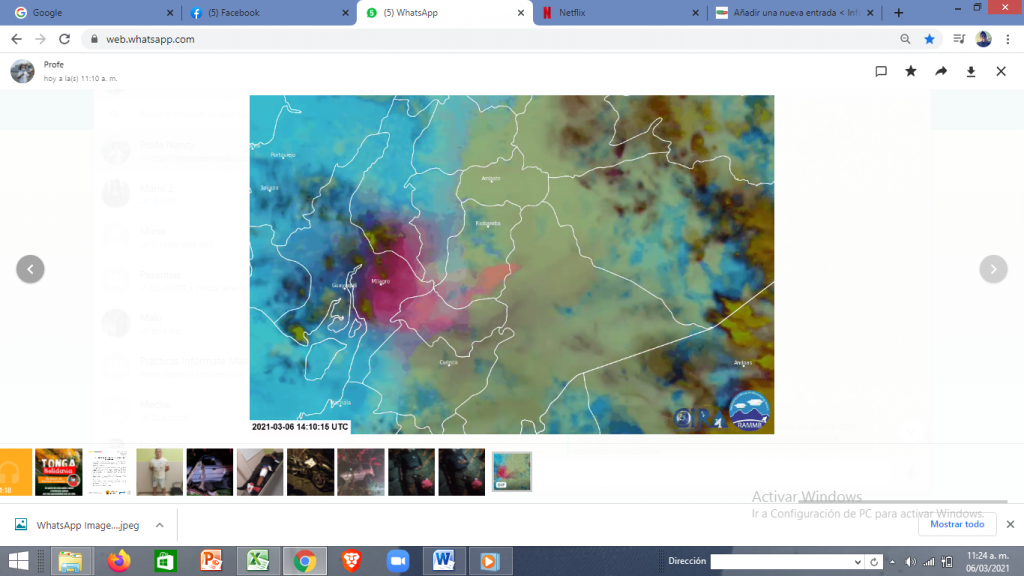
Task: Select the satellite map thumbnail
Action: (512, 472)
